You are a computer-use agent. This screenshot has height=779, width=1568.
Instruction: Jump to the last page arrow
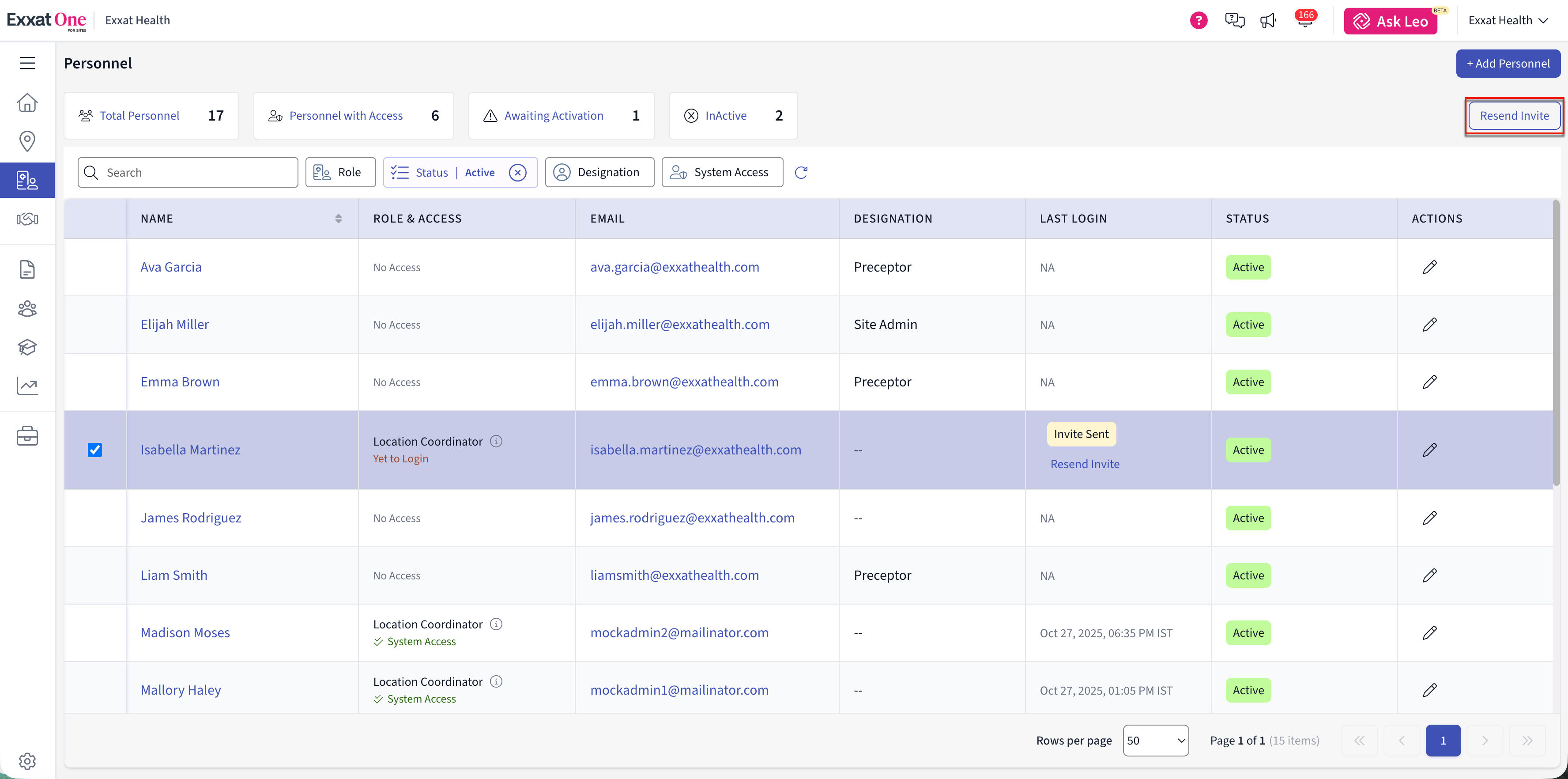click(x=1527, y=741)
